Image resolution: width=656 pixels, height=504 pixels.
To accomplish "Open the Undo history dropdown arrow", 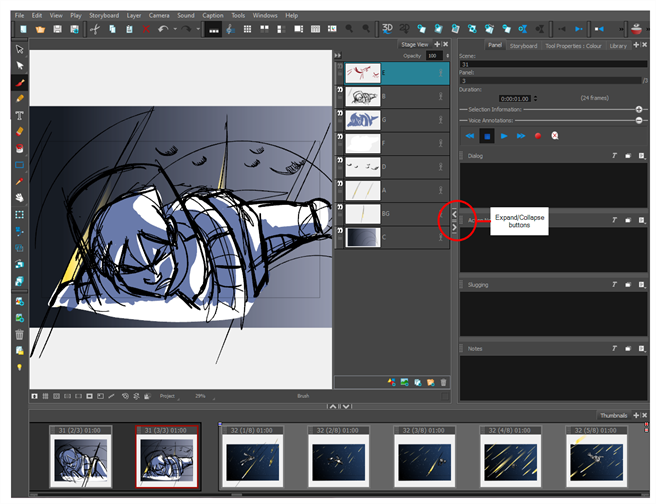I will tap(175, 29).
